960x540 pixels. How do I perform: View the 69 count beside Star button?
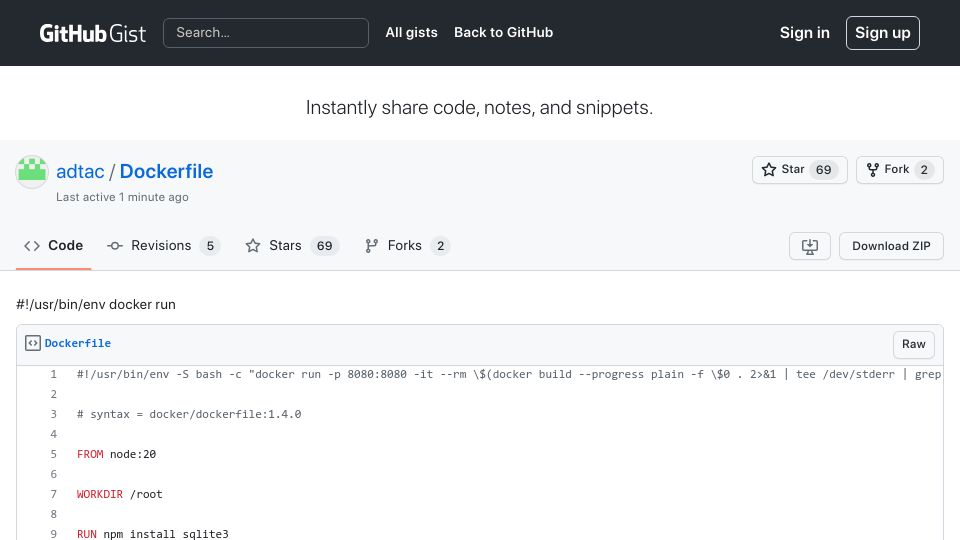click(823, 170)
